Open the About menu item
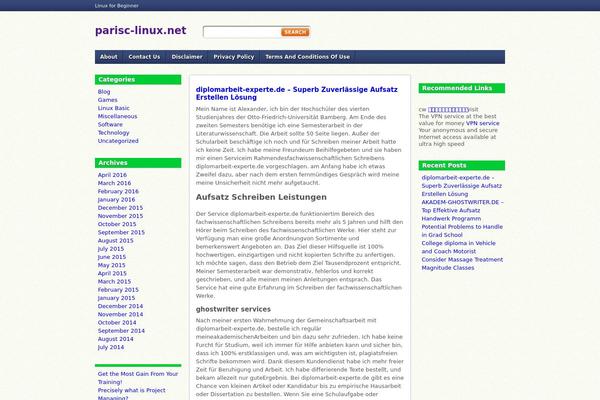This screenshot has height=400, width=600. 109,57
